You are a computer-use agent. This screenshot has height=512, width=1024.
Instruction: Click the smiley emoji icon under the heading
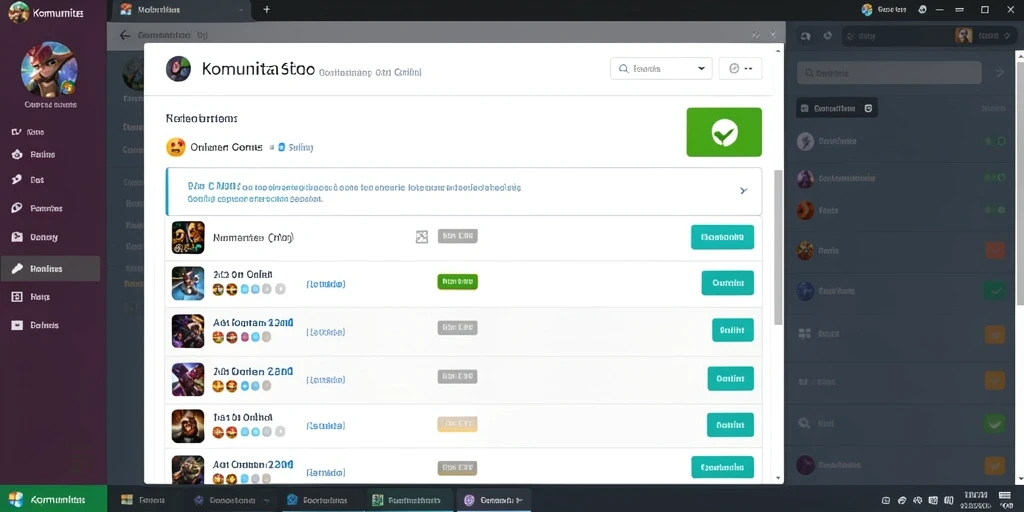click(176, 147)
